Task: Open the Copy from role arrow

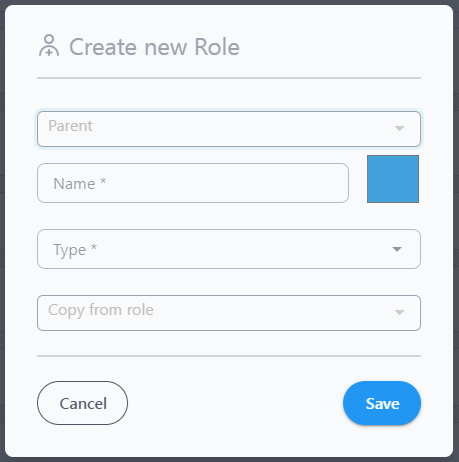Action: point(399,312)
